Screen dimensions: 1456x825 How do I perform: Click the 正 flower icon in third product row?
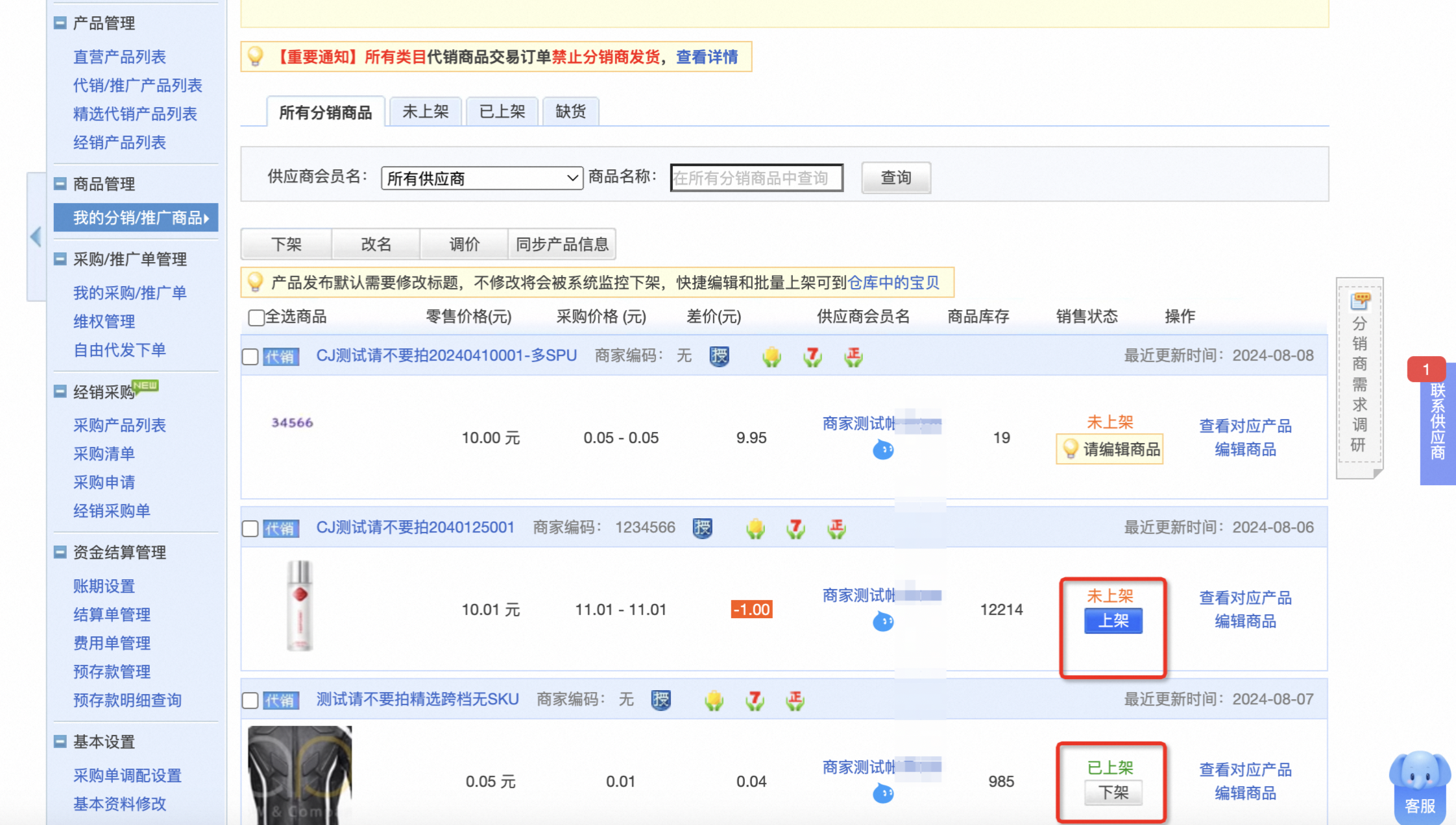(795, 700)
